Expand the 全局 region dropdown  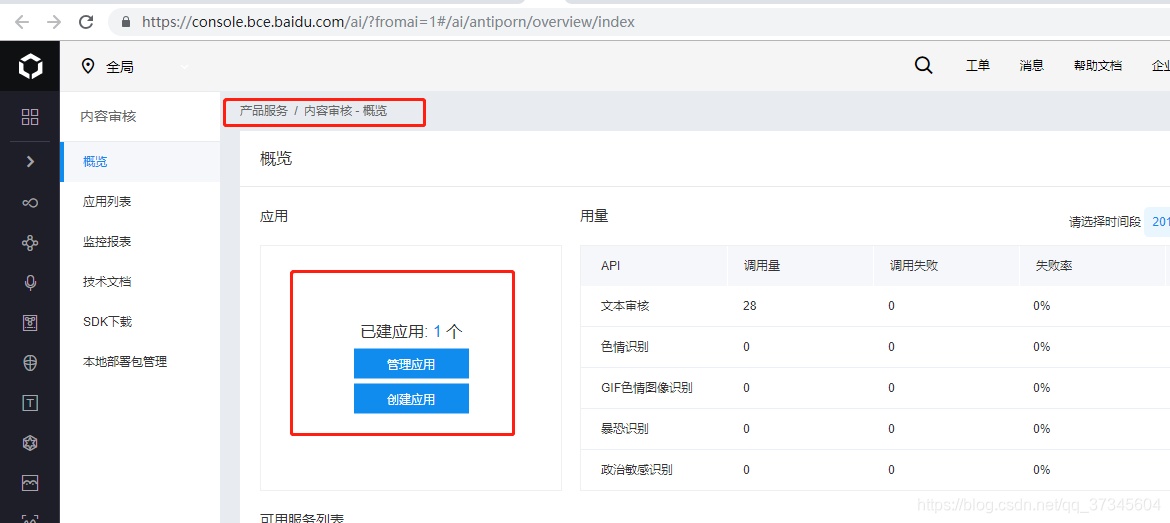tap(184, 67)
